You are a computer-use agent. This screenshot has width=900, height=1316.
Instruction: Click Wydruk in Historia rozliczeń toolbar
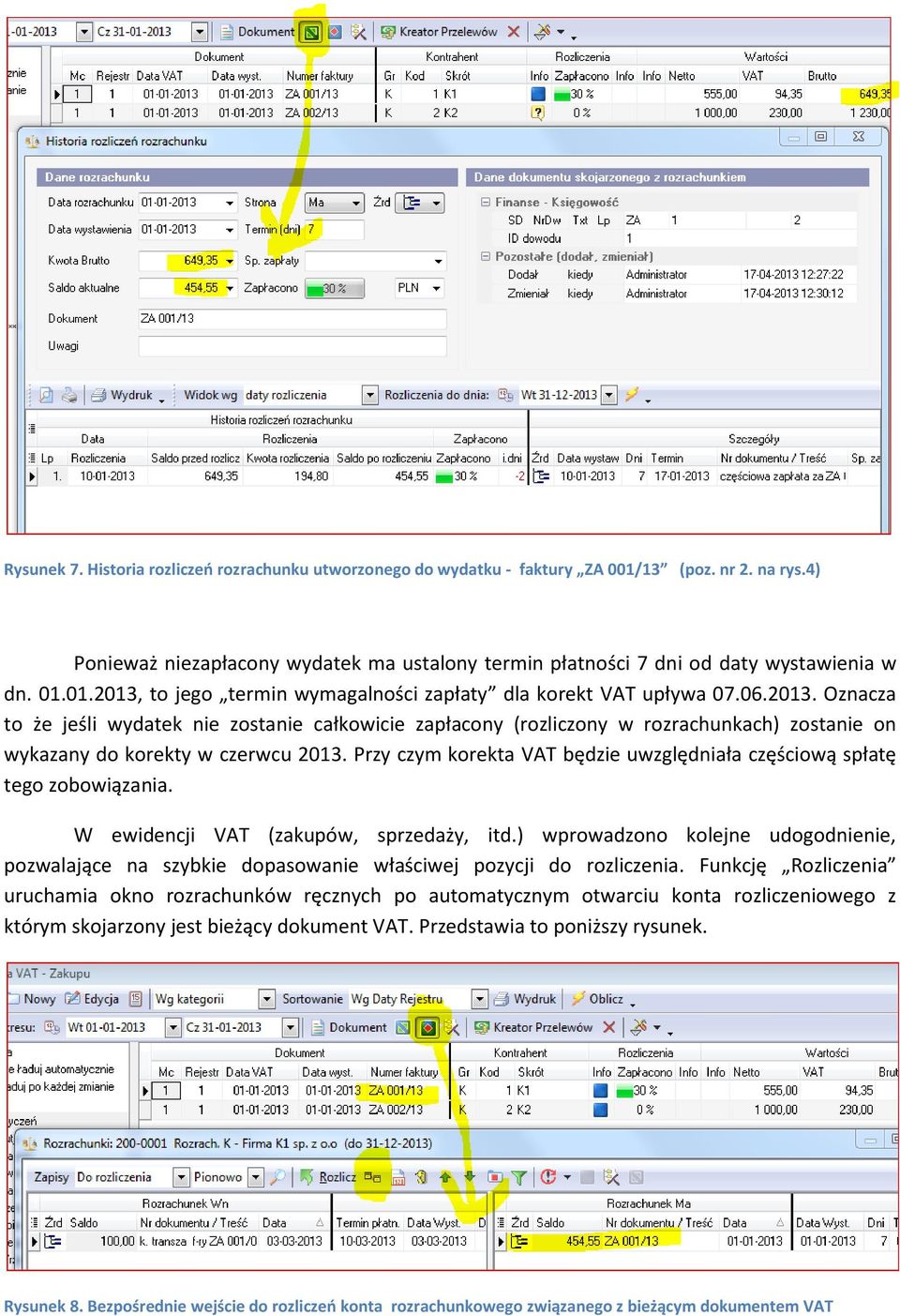pos(122,395)
